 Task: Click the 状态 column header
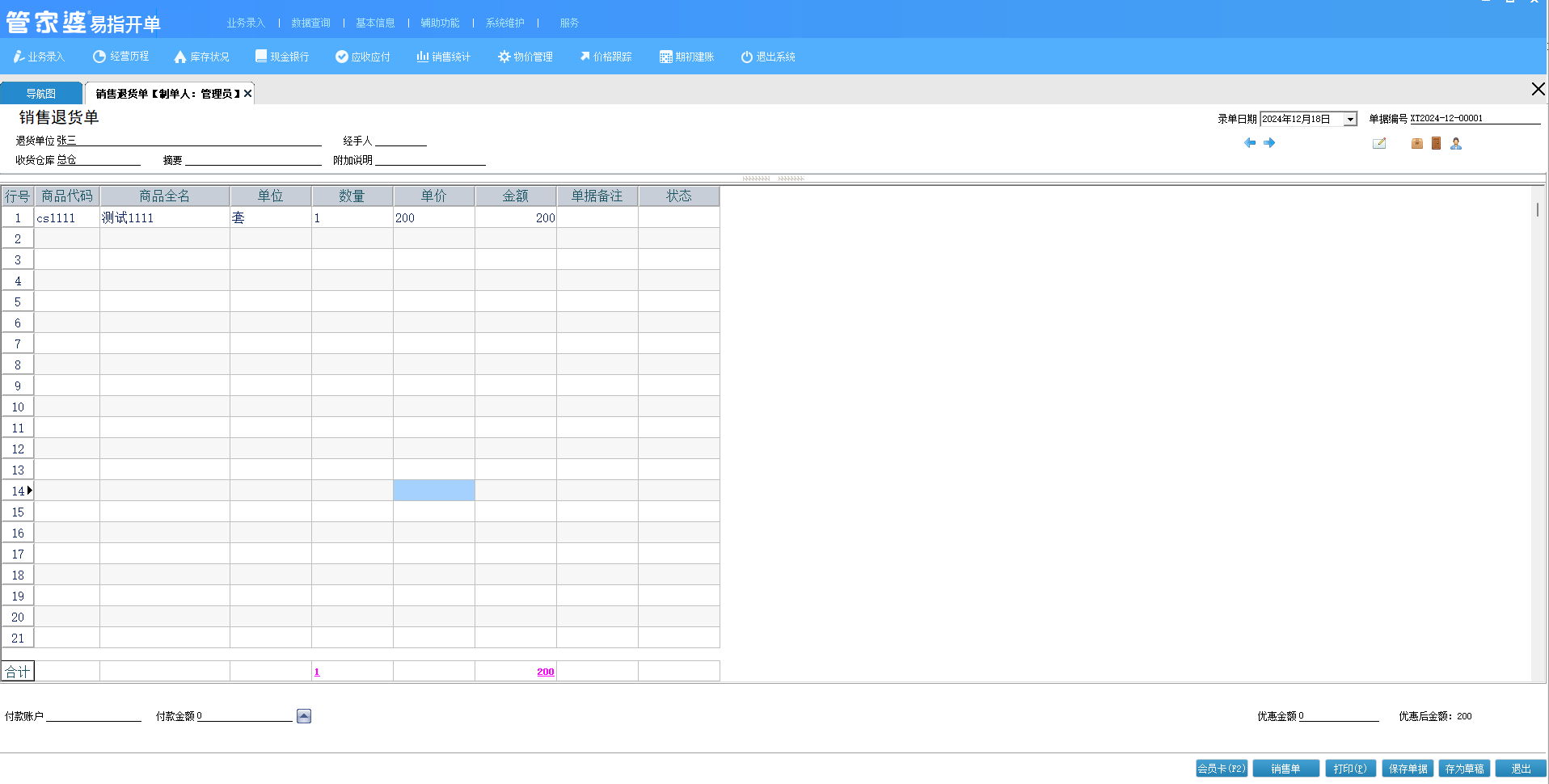(x=679, y=196)
